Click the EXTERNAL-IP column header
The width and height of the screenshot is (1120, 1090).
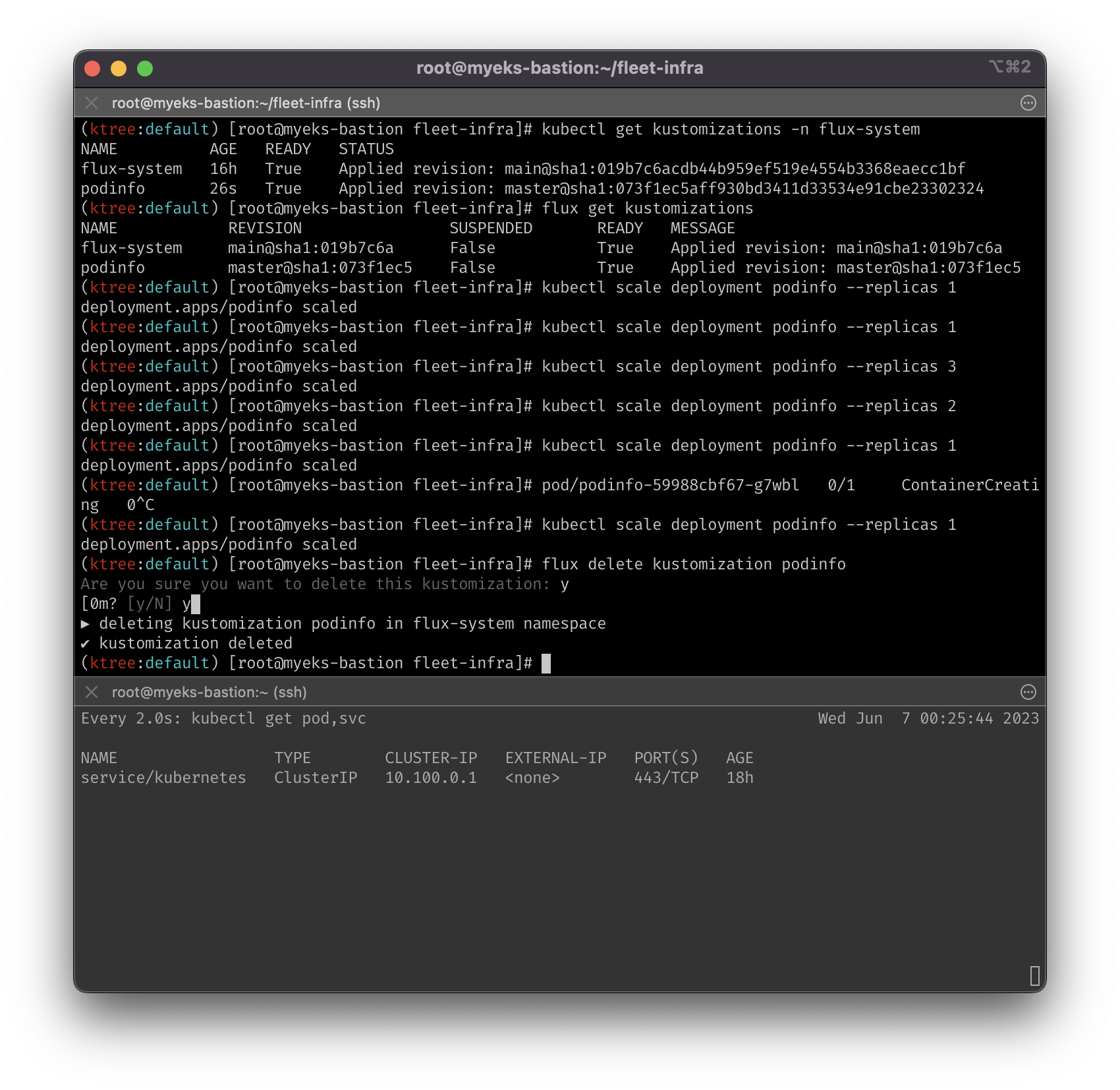[555, 758]
